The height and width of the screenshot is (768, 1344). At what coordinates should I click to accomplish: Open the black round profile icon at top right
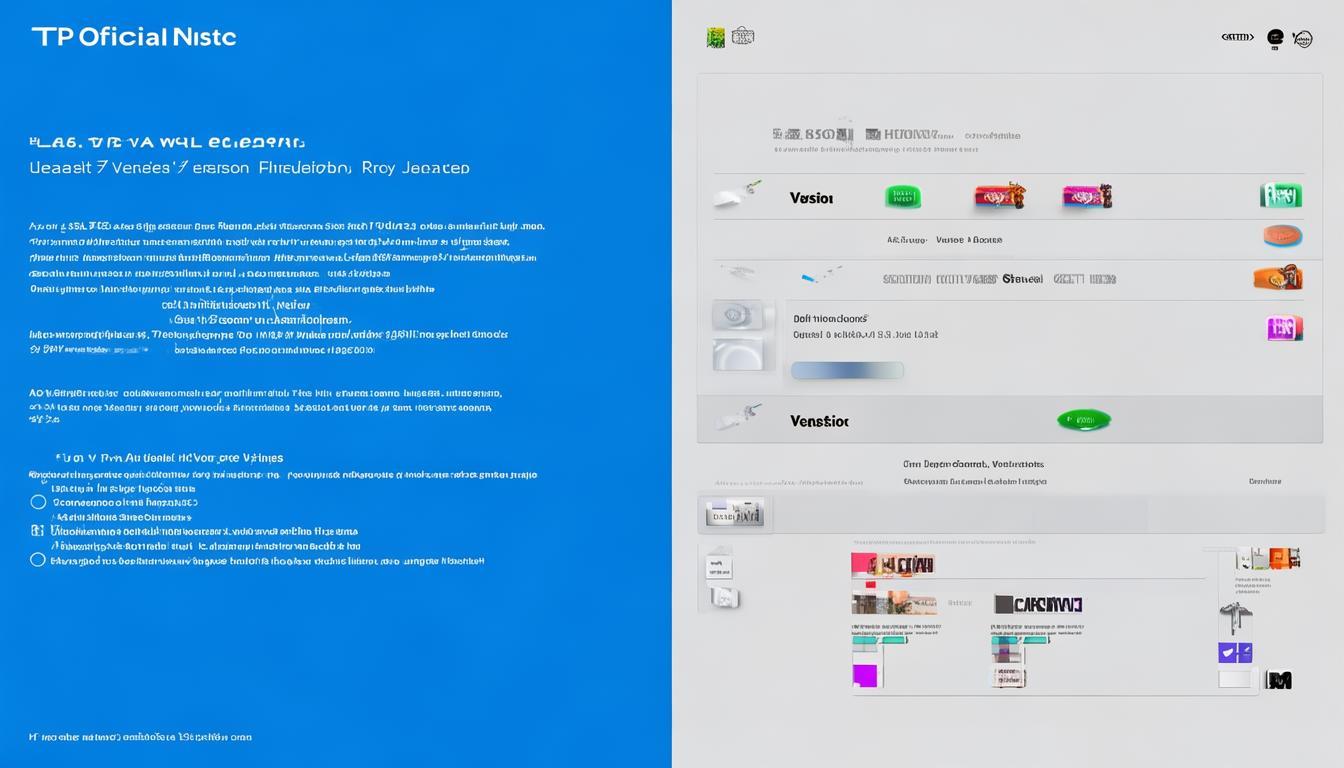pyautogui.click(x=1275, y=38)
